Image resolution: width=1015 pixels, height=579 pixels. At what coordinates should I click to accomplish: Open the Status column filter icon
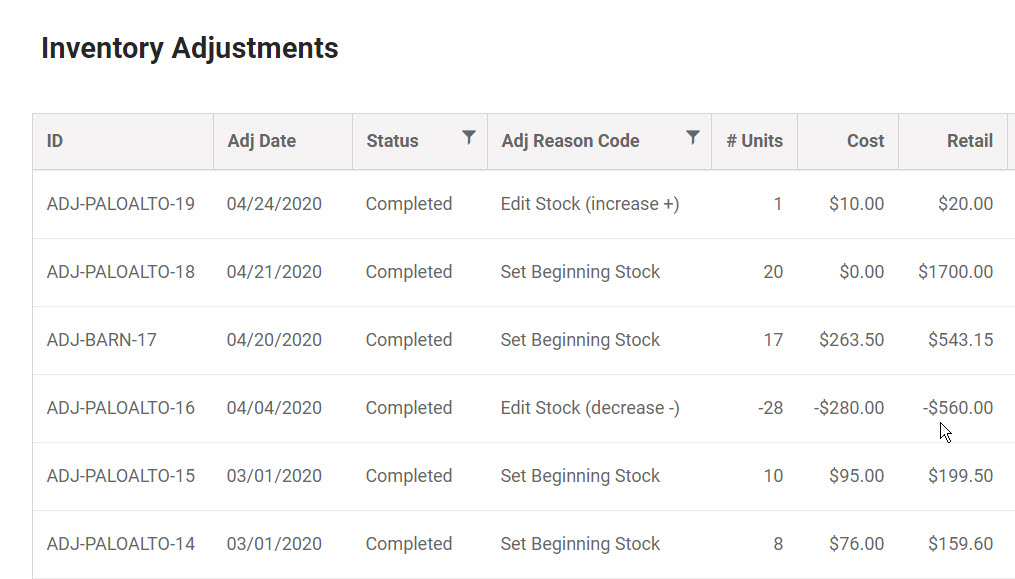click(x=469, y=137)
